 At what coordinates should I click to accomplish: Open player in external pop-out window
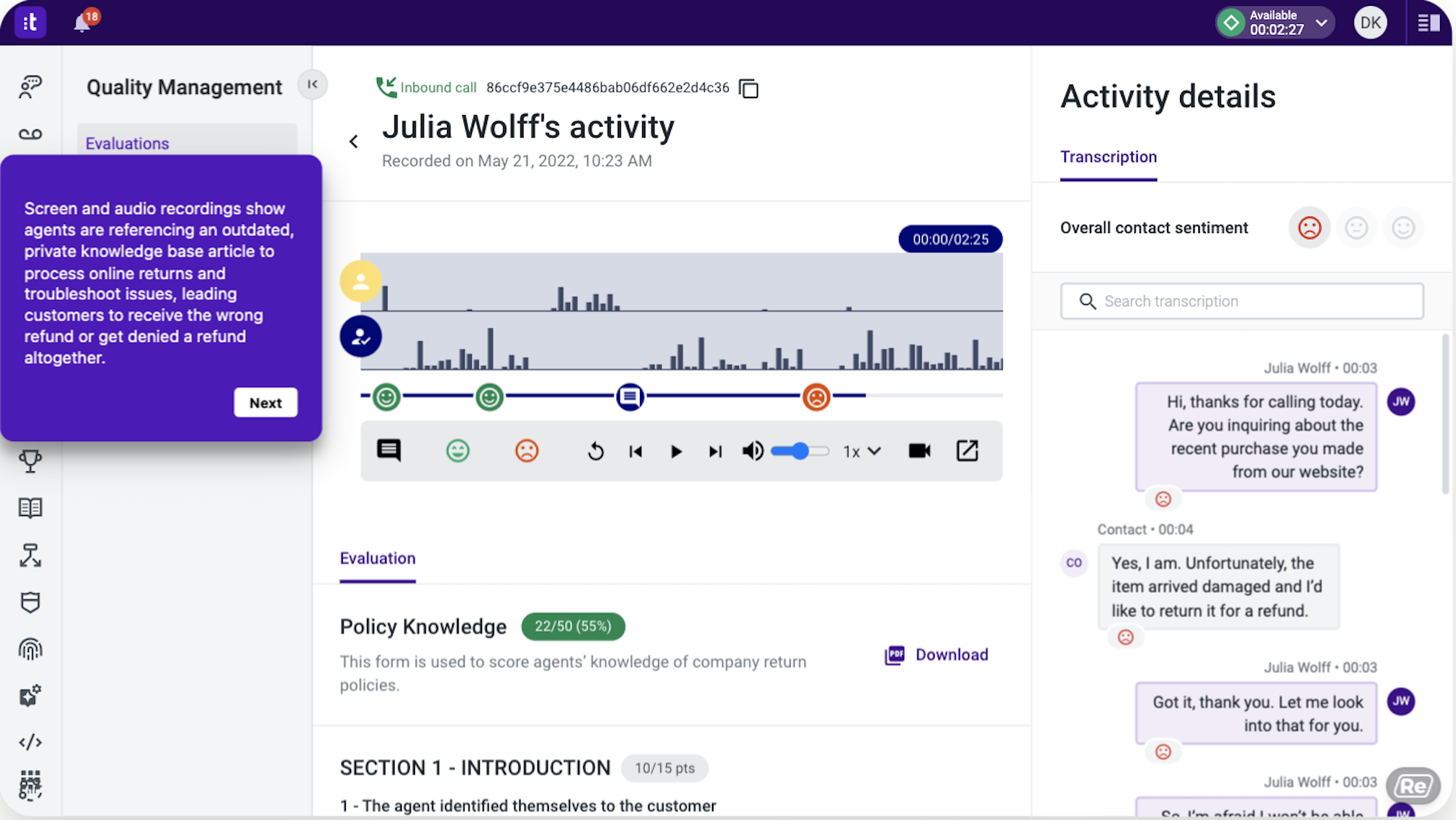(x=968, y=451)
